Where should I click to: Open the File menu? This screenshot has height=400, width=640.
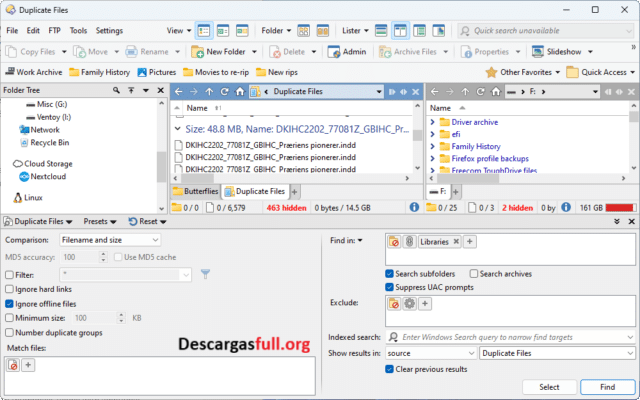12,31
